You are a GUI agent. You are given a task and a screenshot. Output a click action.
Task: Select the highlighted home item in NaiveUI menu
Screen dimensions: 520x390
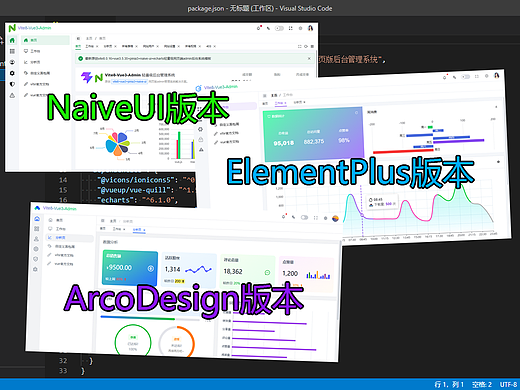45,40
